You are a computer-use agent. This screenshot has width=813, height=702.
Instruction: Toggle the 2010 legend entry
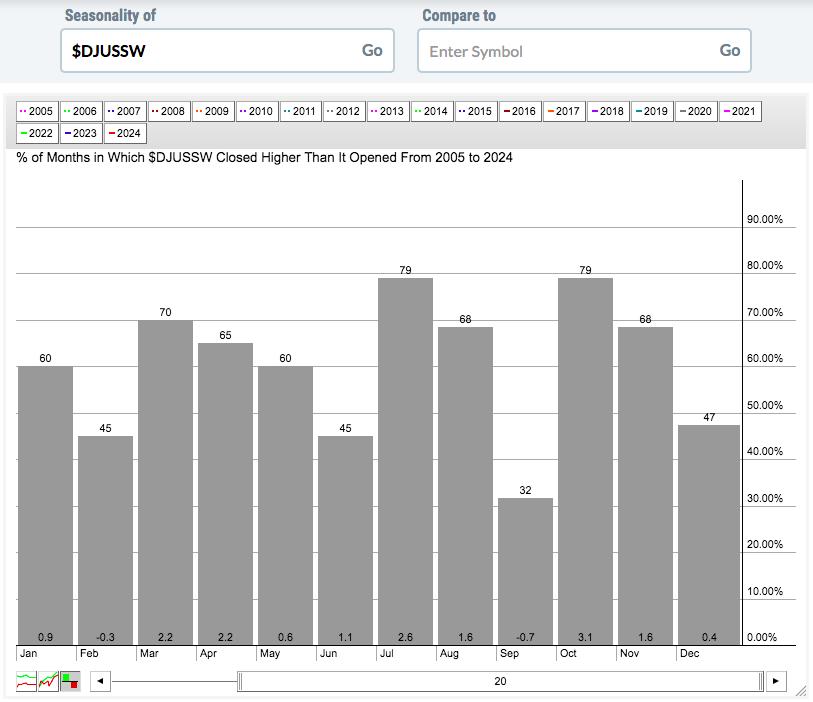pyautogui.click(x=255, y=111)
